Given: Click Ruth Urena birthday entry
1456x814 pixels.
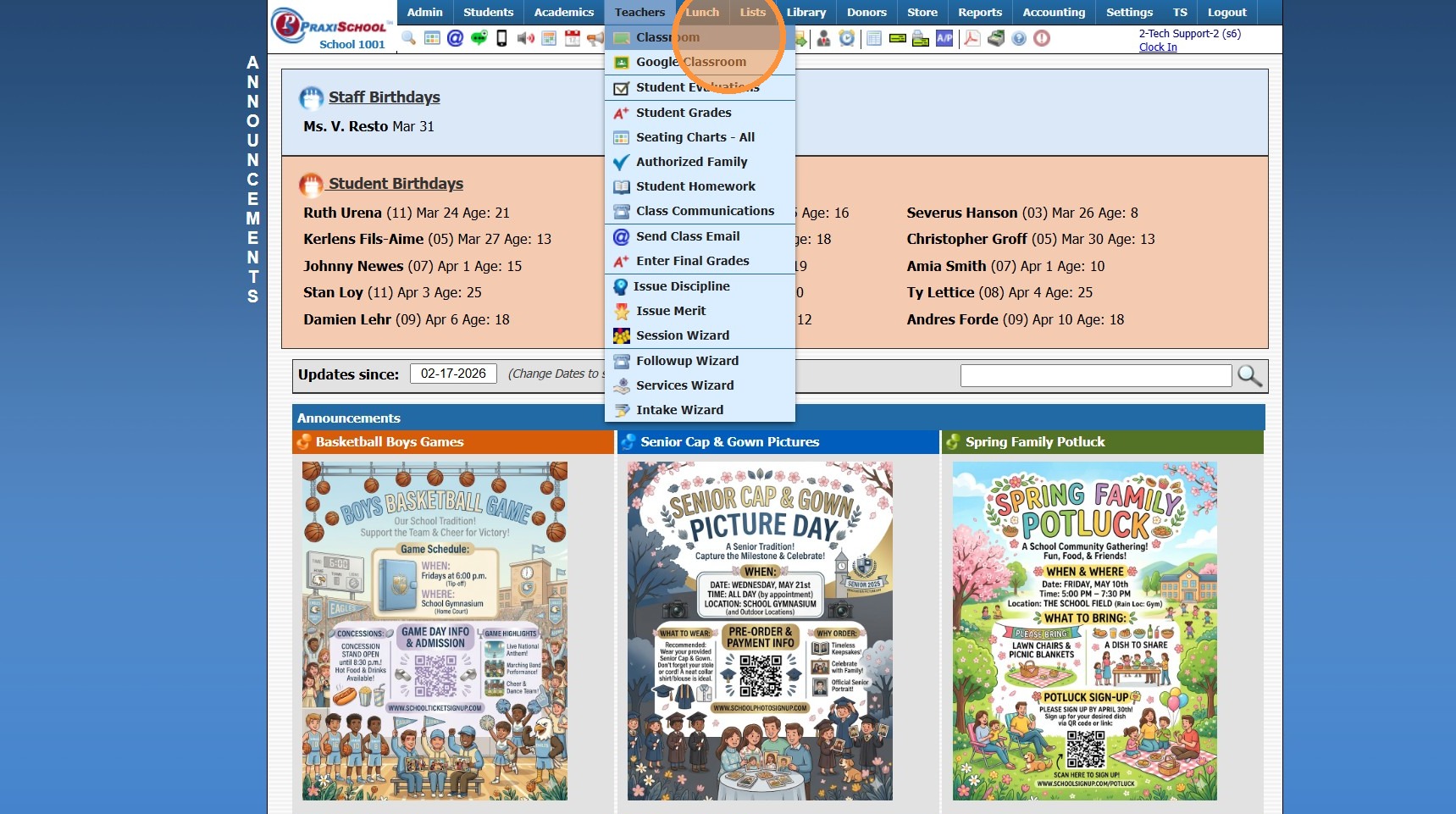Looking at the screenshot, I should pos(407,213).
